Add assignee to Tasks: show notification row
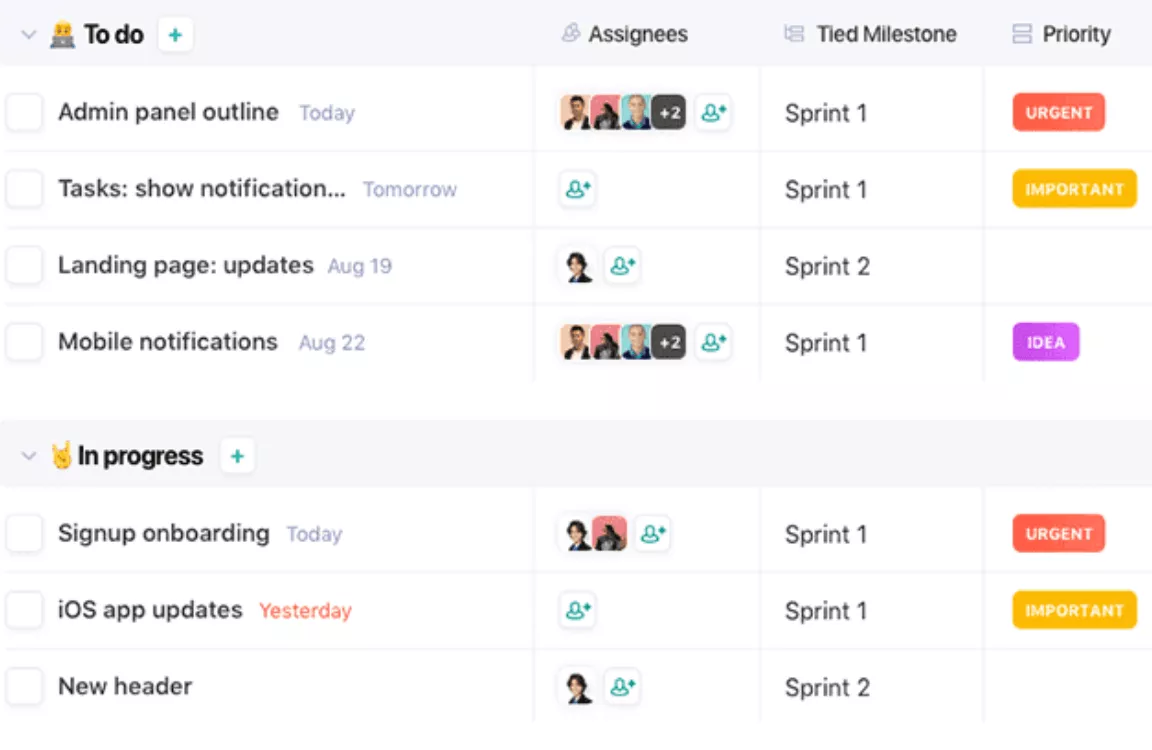1152x750 pixels. [577, 189]
